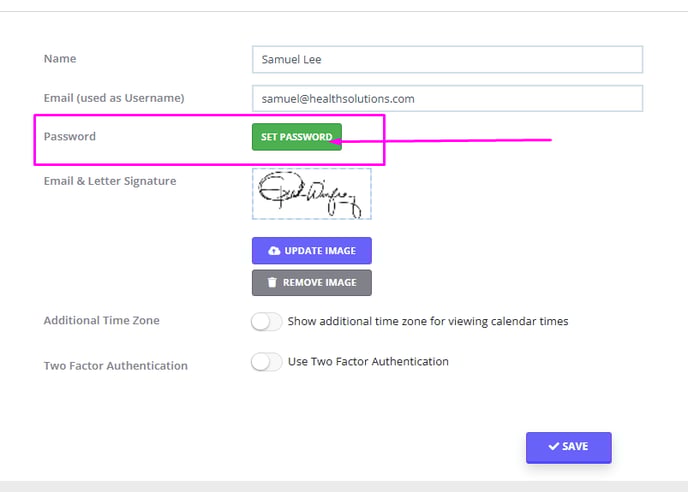688x492 pixels.
Task: Select the signature image thumbnail
Action: pyautogui.click(x=312, y=194)
